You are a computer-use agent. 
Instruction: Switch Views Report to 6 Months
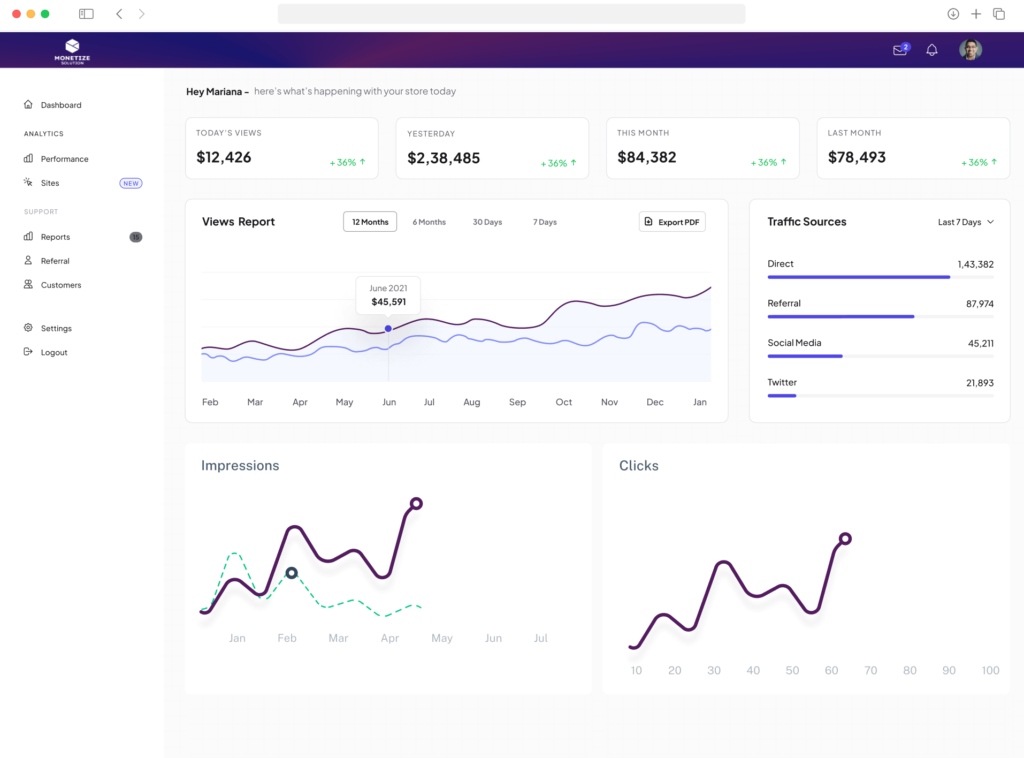[429, 222]
